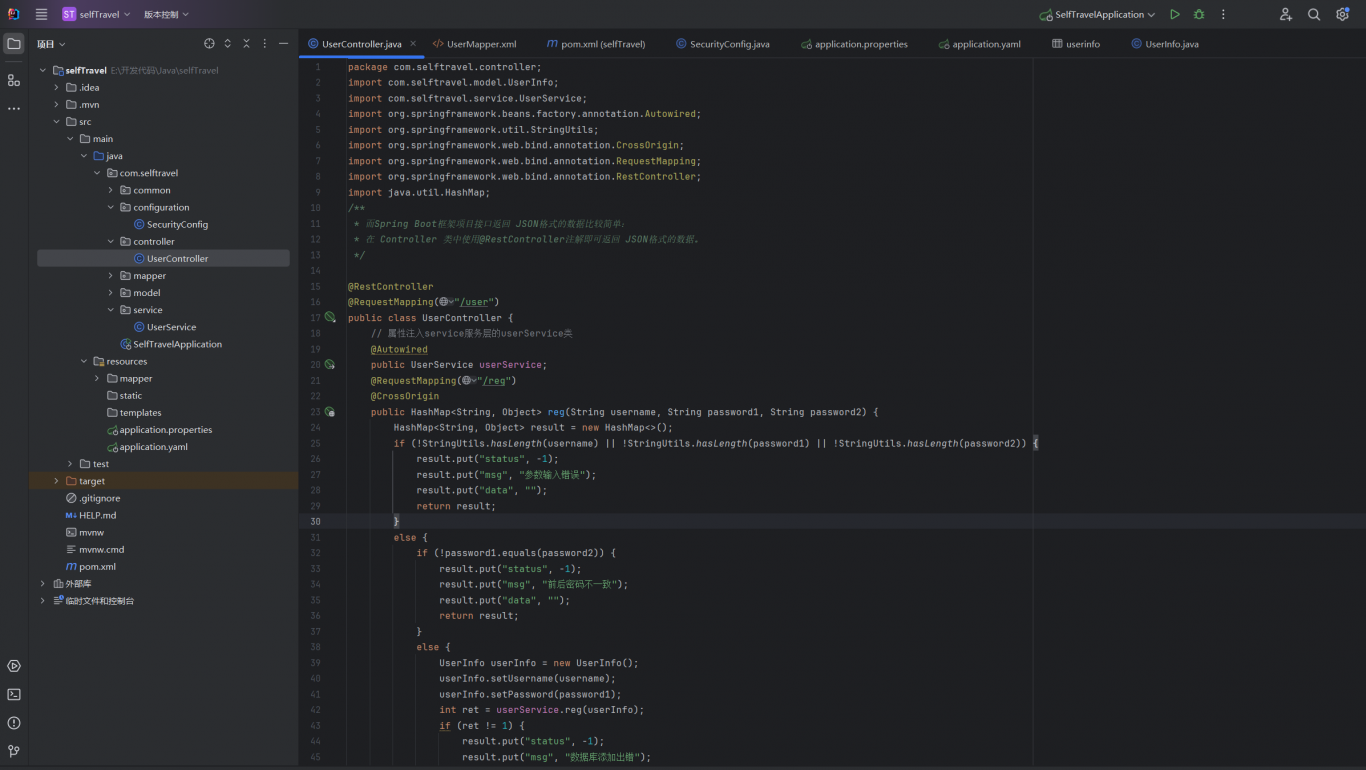This screenshot has height=770, width=1366.
Task: Switch to userinfo table tab
Action: (x=1076, y=44)
